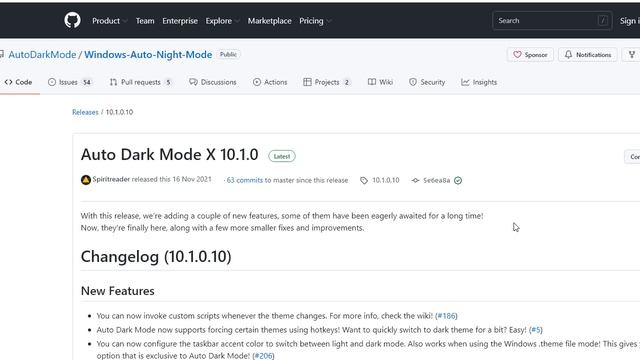The image size is (640, 360).
Task: Click the Compare button at right edge
Action: pos(633,157)
